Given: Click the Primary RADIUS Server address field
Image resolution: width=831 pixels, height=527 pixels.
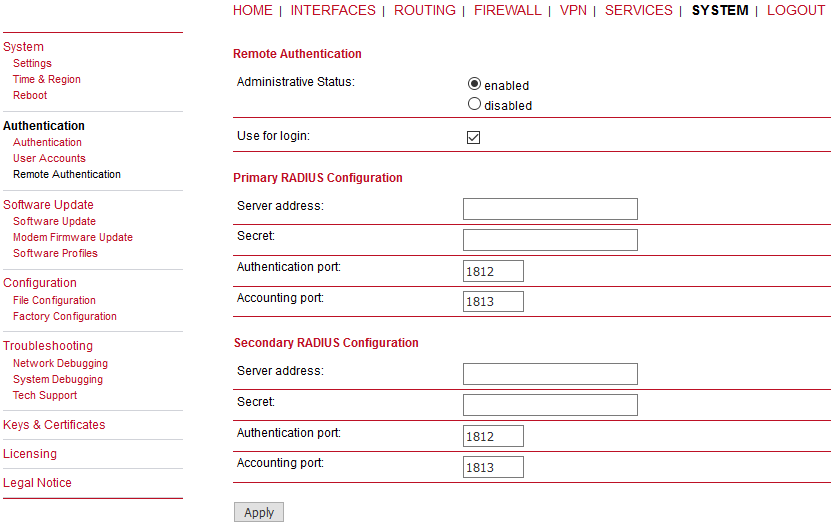Looking at the screenshot, I should pos(550,209).
